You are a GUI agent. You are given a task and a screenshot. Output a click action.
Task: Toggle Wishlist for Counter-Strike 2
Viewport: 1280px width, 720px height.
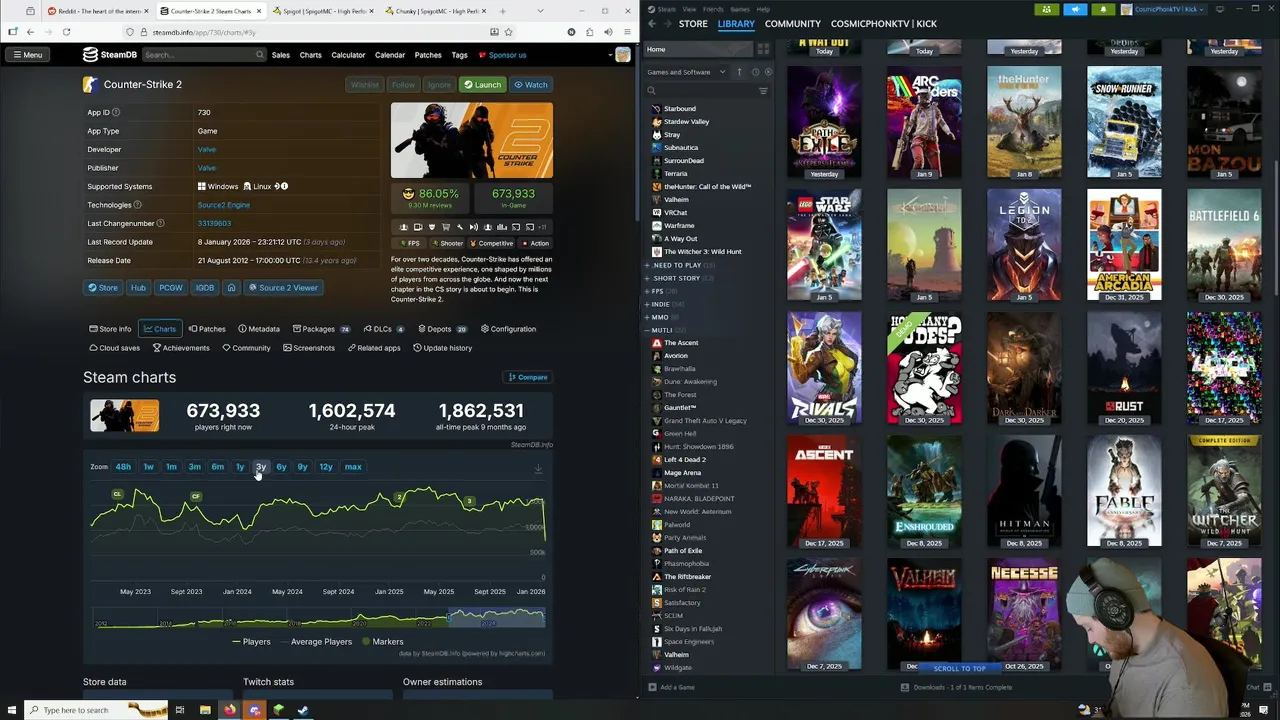(x=364, y=85)
